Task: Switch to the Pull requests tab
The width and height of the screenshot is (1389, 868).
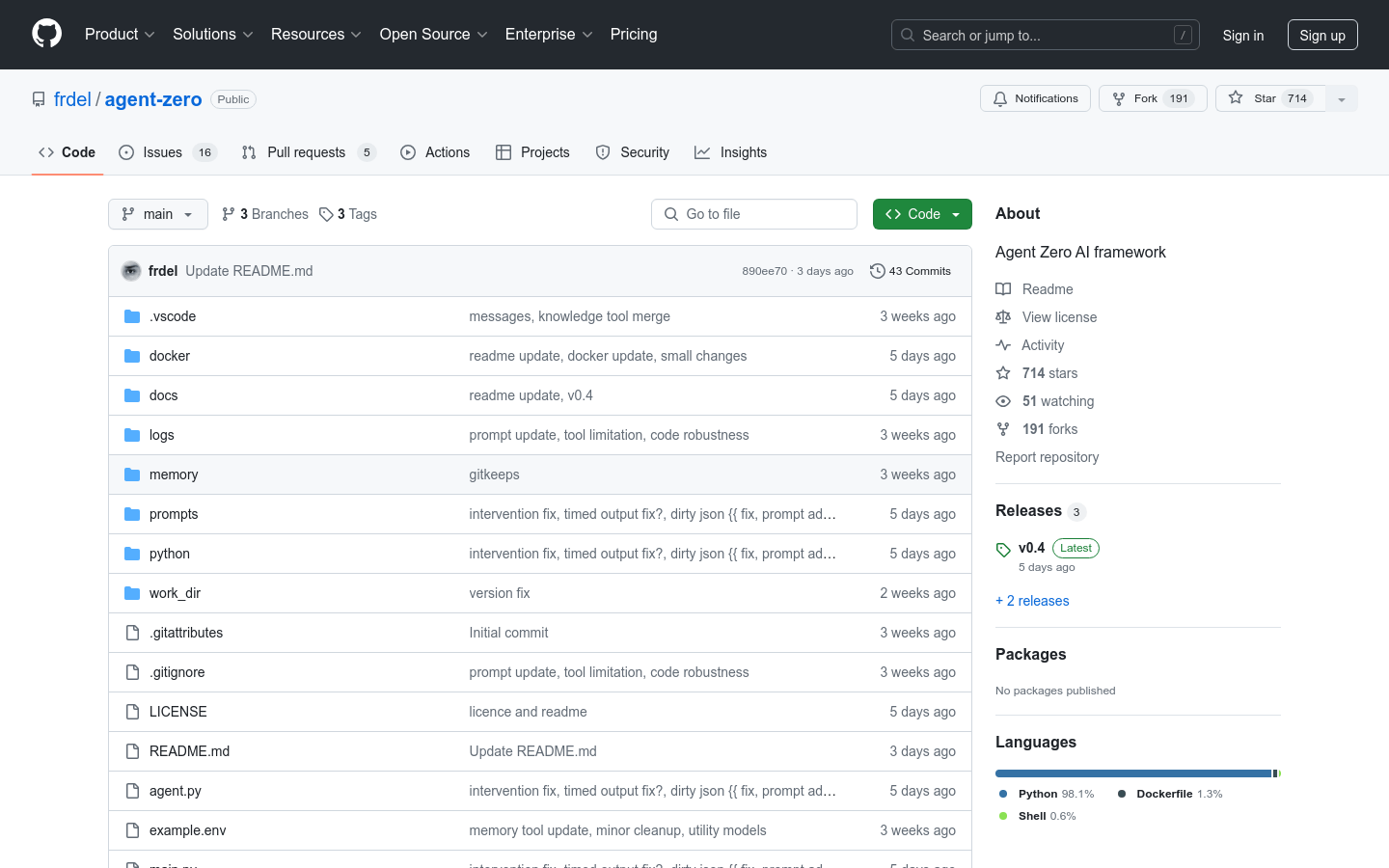Action: click(307, 152)
